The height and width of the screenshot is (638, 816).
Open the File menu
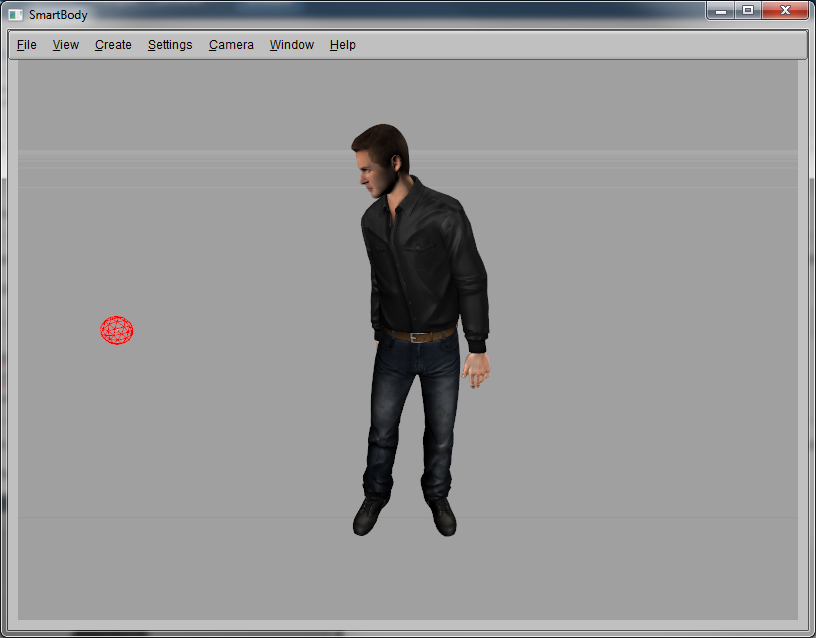(27, 45)
